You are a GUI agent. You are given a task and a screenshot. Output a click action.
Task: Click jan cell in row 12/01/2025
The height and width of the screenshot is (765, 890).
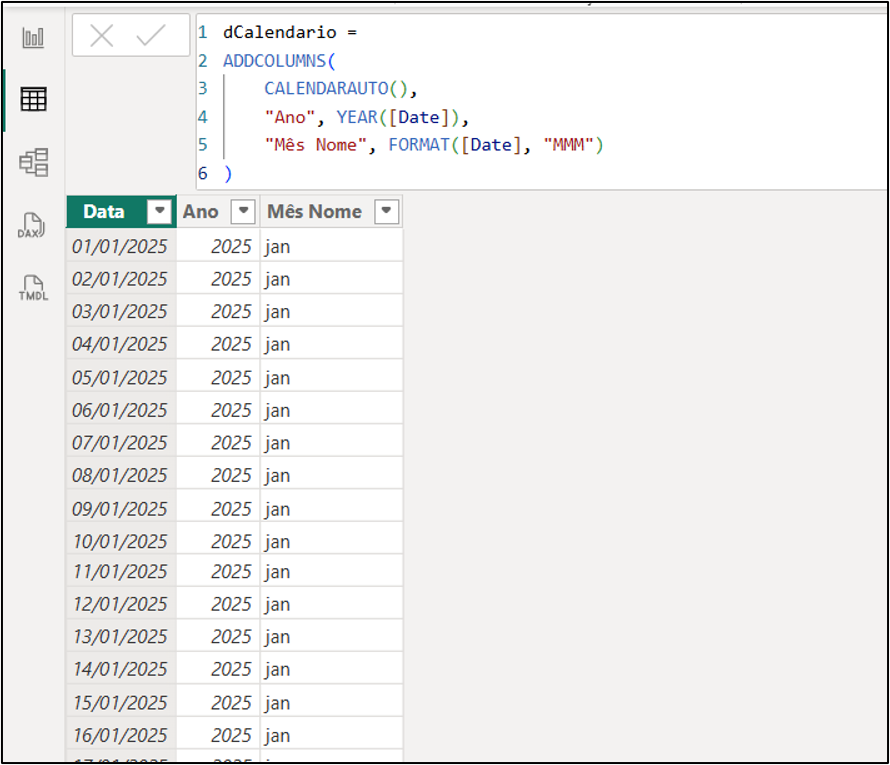pyautogui.click(x=331, y=603)
